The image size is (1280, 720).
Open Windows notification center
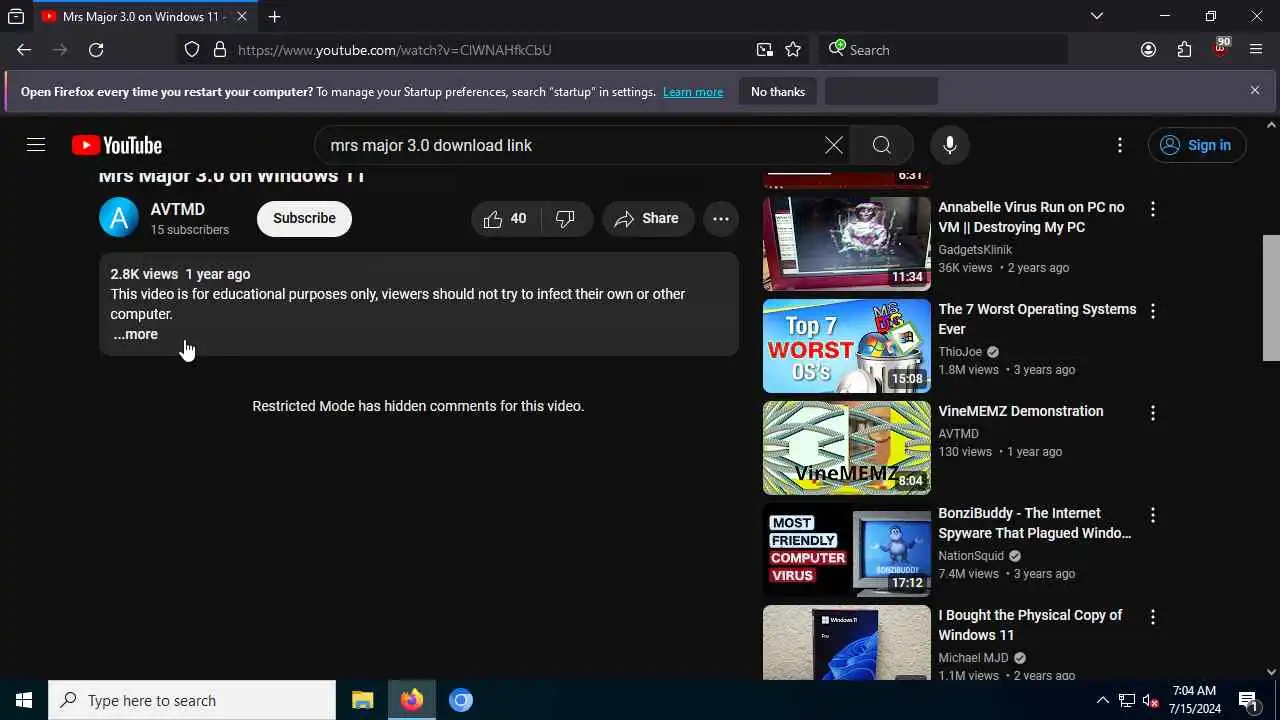click(1248, 700)
